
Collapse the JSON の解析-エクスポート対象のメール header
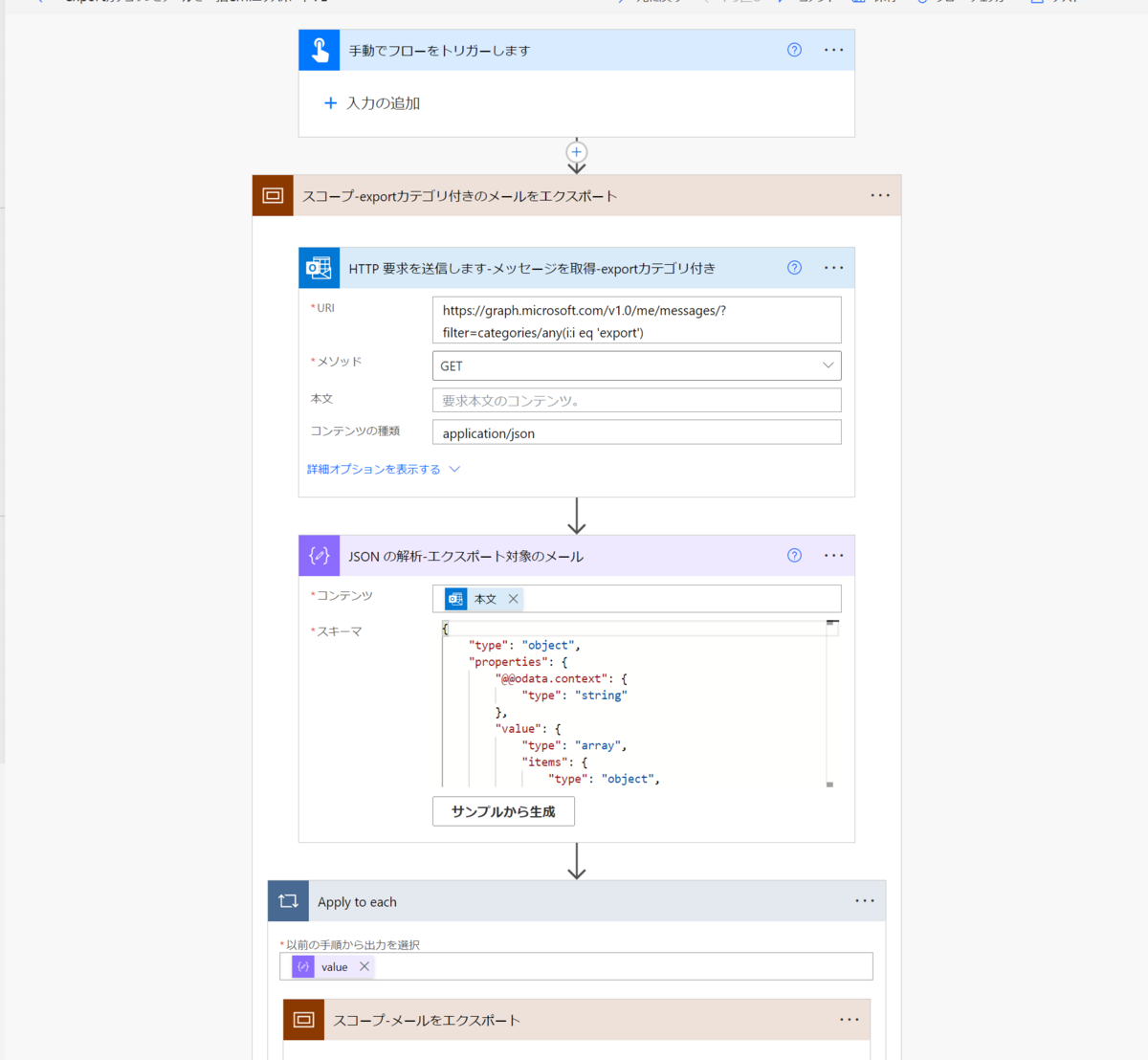576,556
